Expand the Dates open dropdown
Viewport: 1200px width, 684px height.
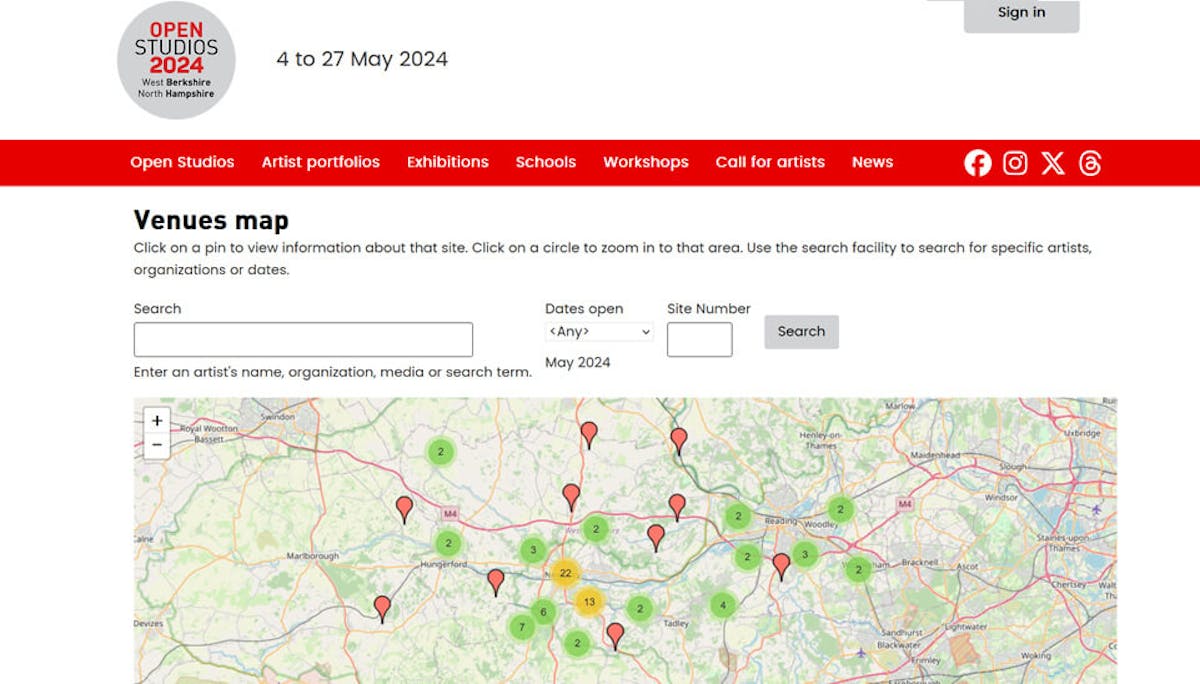click(599, 332)
